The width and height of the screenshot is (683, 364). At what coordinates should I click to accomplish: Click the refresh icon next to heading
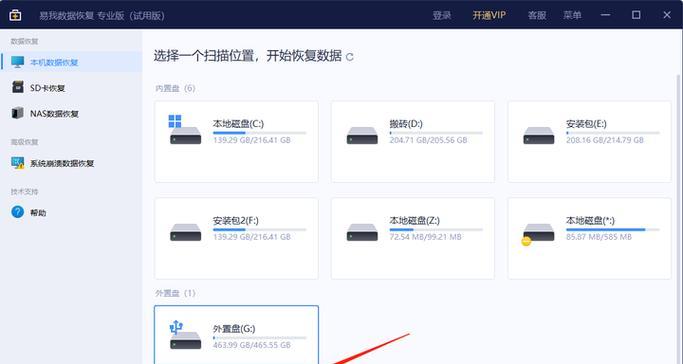pyautogui.click(x=349, y=57)
